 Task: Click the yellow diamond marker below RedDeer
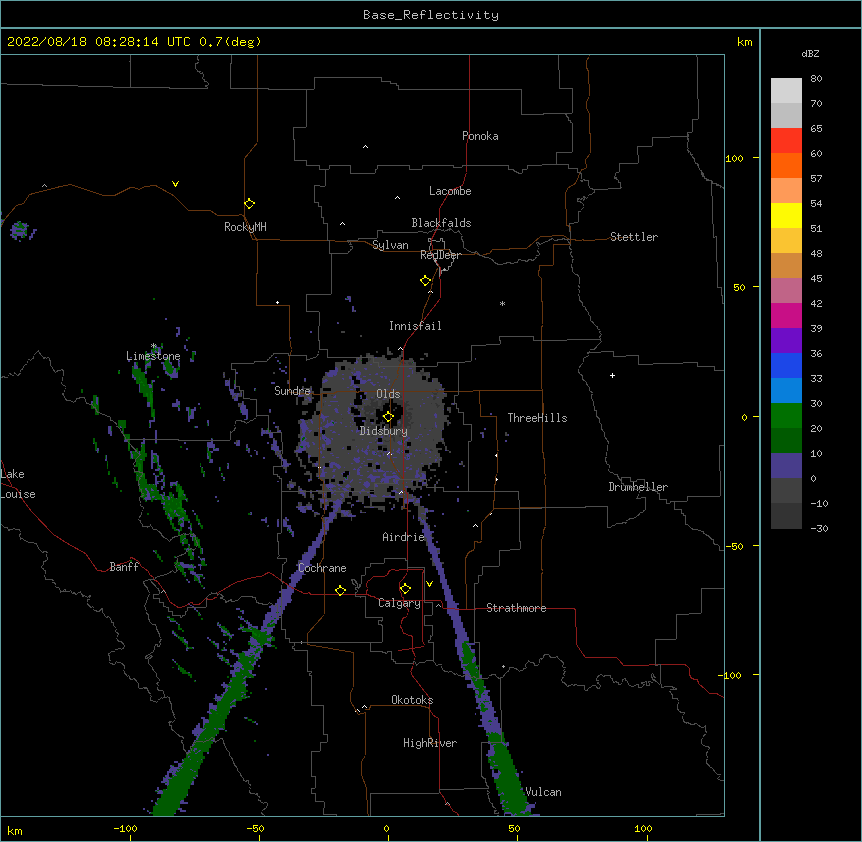[x=426, y=281]
